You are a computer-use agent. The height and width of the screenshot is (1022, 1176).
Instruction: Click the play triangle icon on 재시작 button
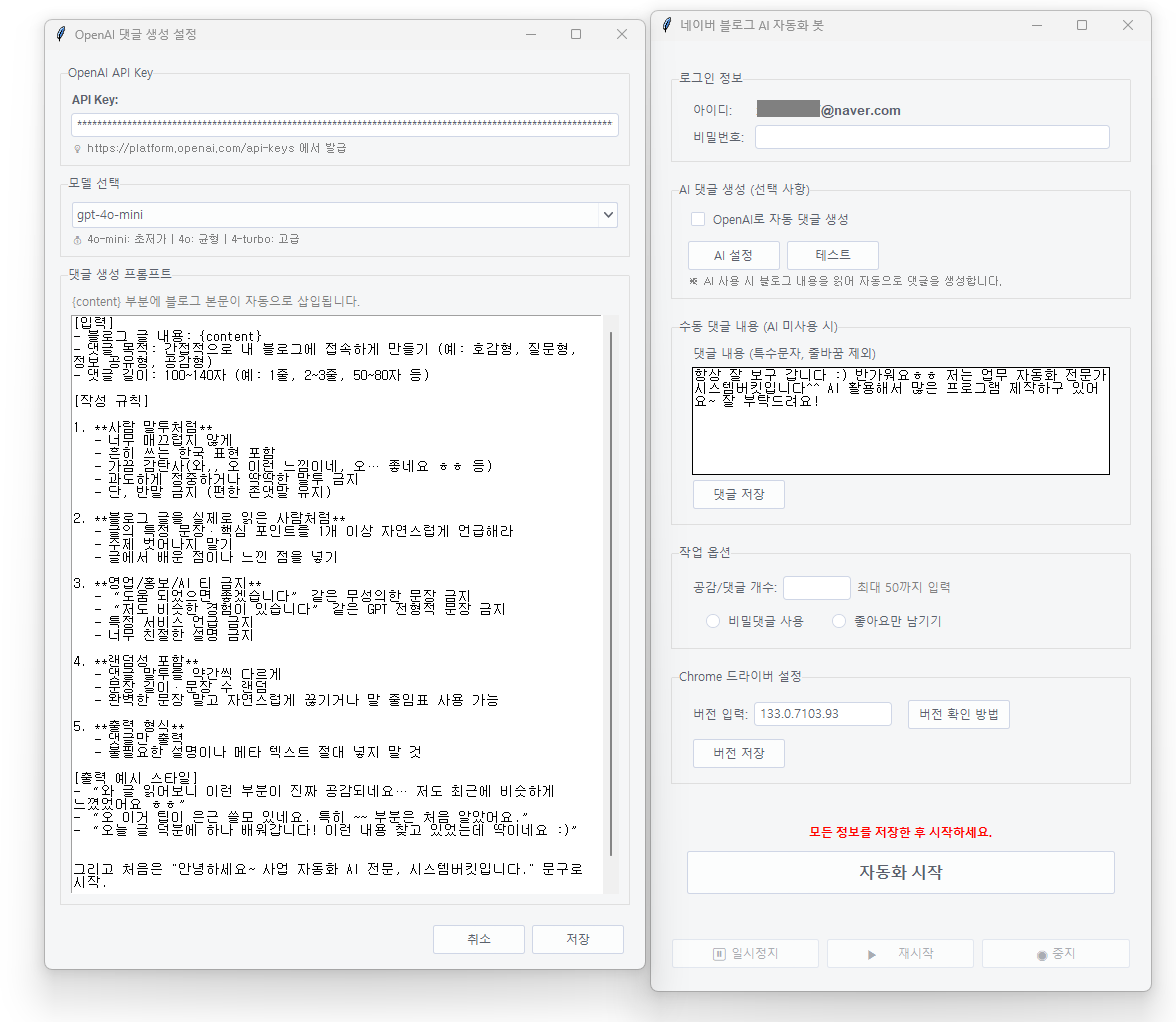coord(872,955)
